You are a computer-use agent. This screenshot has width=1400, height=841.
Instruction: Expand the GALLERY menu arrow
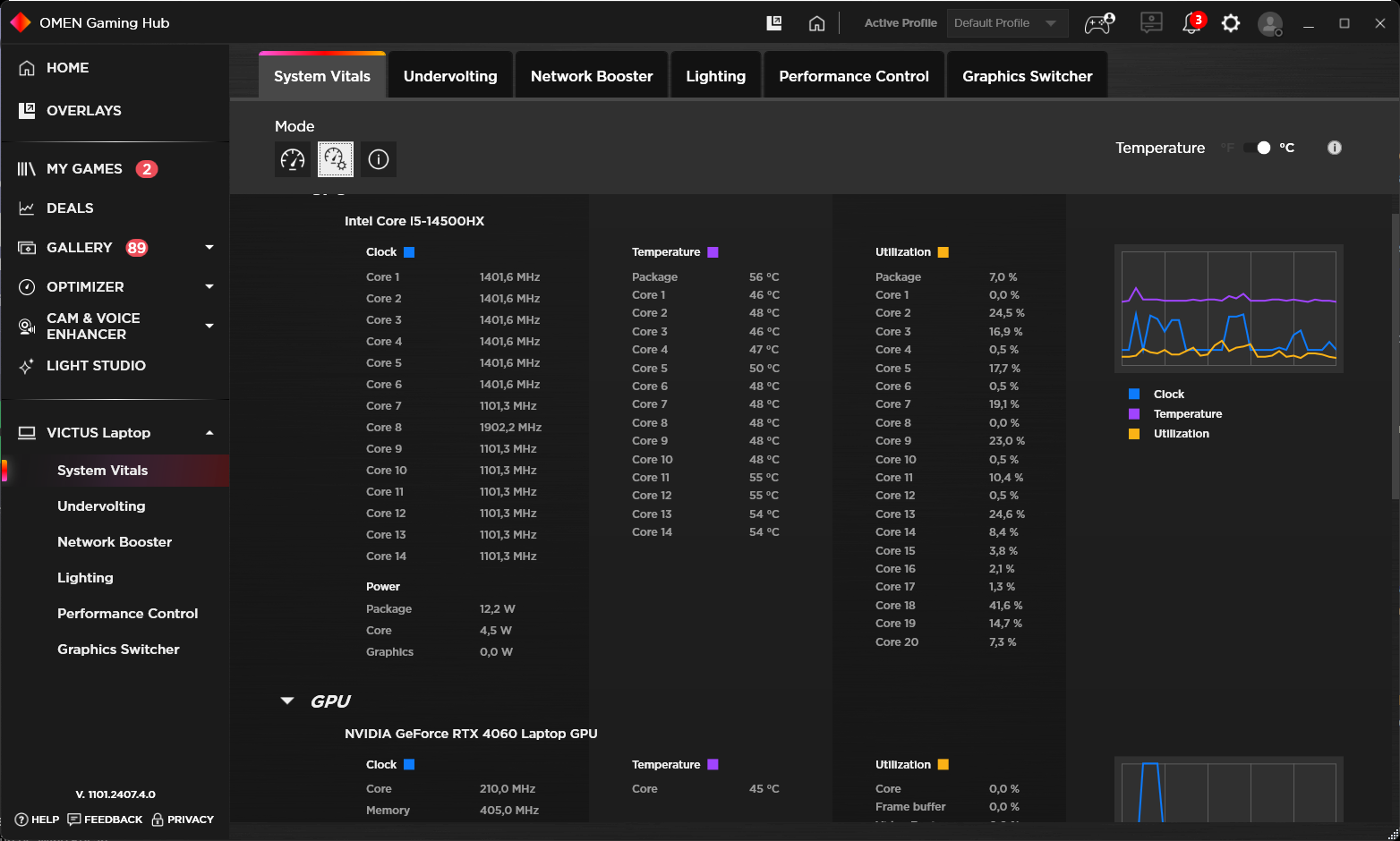pyautogui.click(x=209, y=247)
